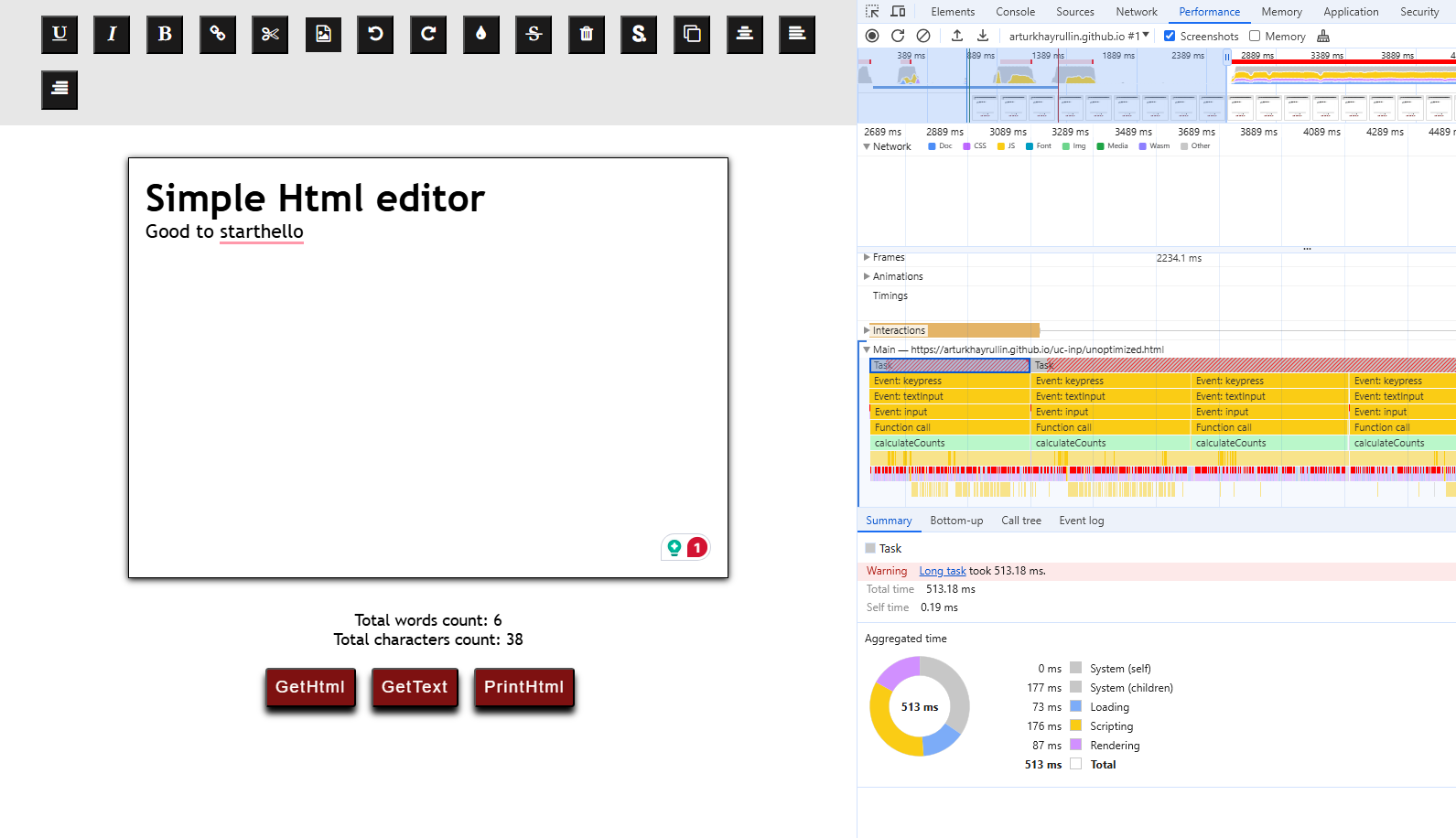Open the Event log tab
This screenshot has height=838, width=1456.
pyautogui.click(x=1082, y=521)
